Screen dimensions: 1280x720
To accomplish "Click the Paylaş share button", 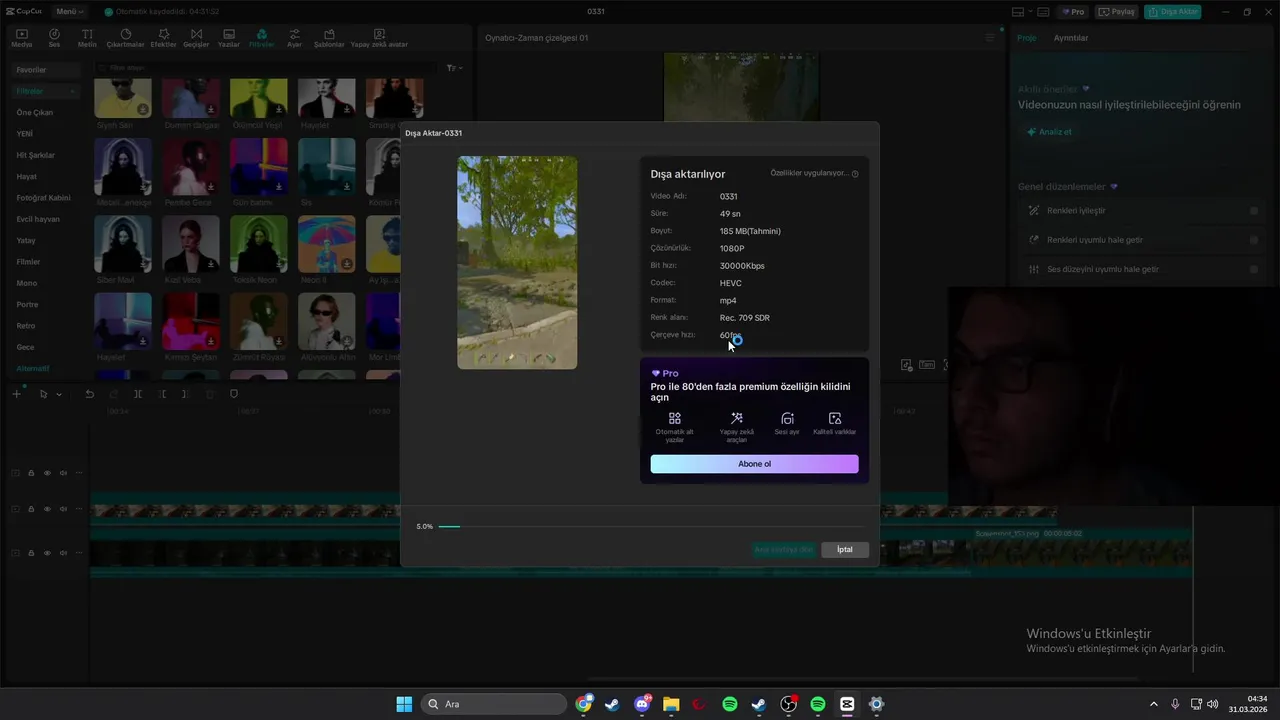I will pos(1117,12).
